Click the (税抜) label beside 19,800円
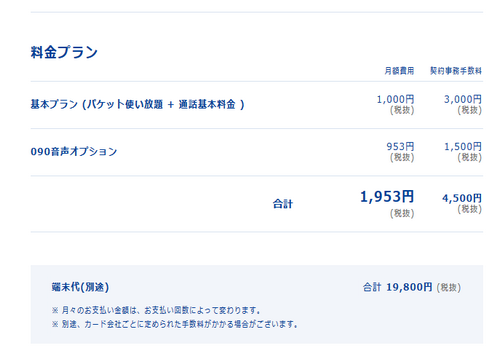Image resolution: width=500 pixels, height=362 pixels. pyautogui.click(x=449, y=287)
